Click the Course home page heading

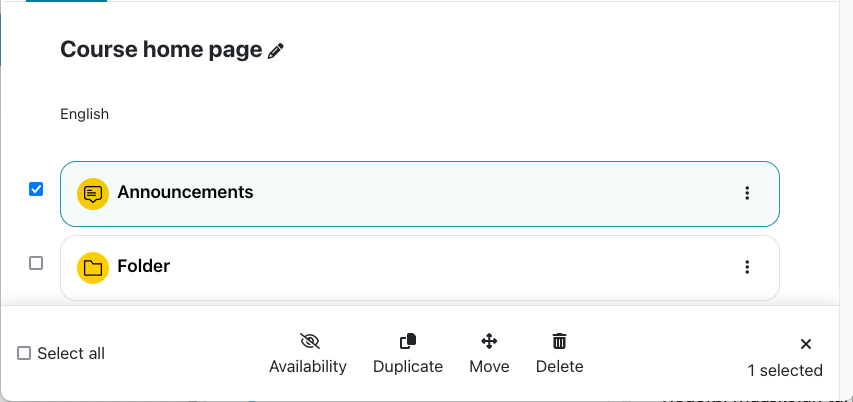161,50
